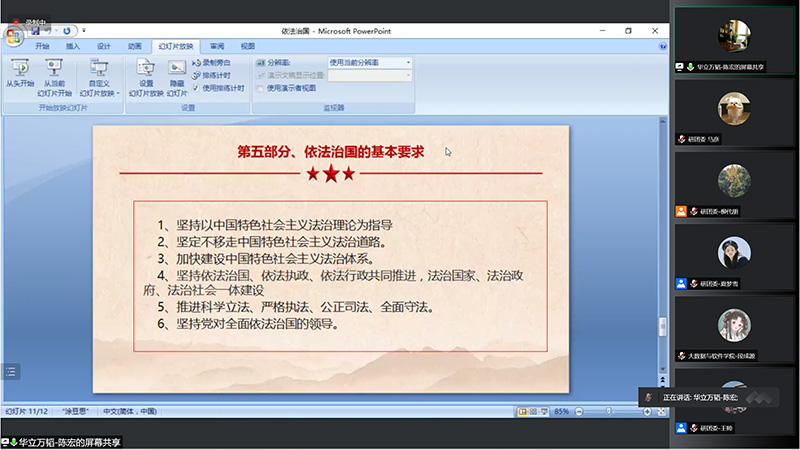Open the 审阅 ribbon tab
The width and height of the screenshot is (800, 450).
pyautogui.click(x=217, y=46)
